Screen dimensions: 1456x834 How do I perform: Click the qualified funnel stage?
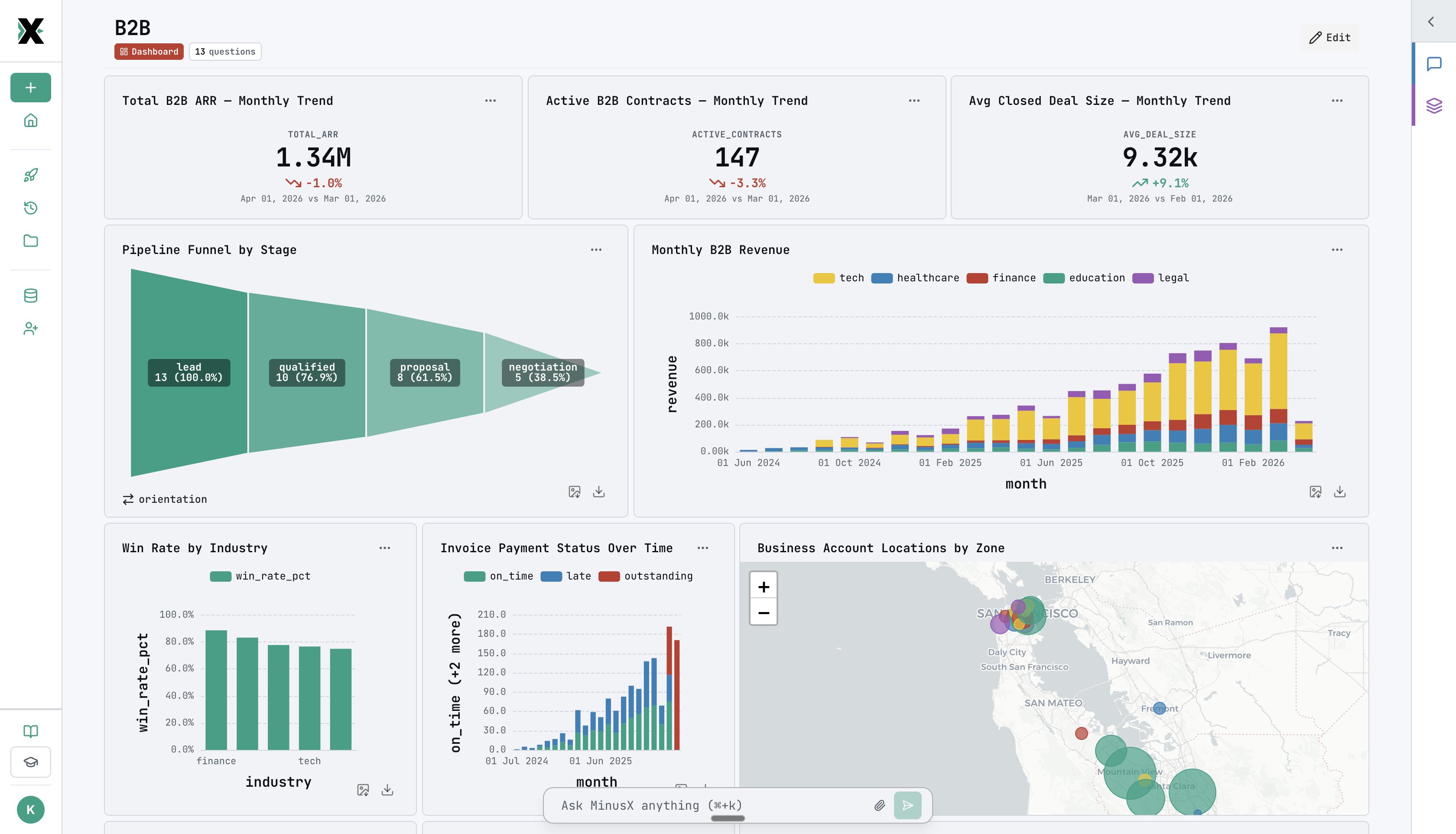click(307, 372)
